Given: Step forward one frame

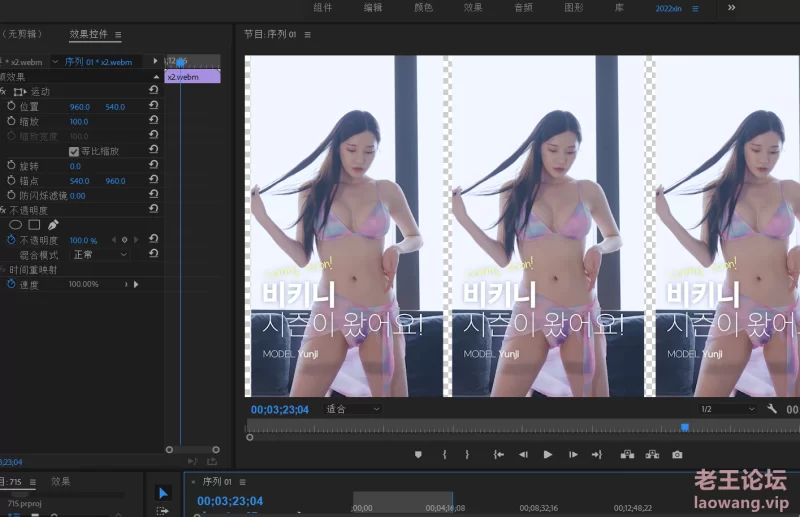Looking at the screenshot, I should 573,454.
